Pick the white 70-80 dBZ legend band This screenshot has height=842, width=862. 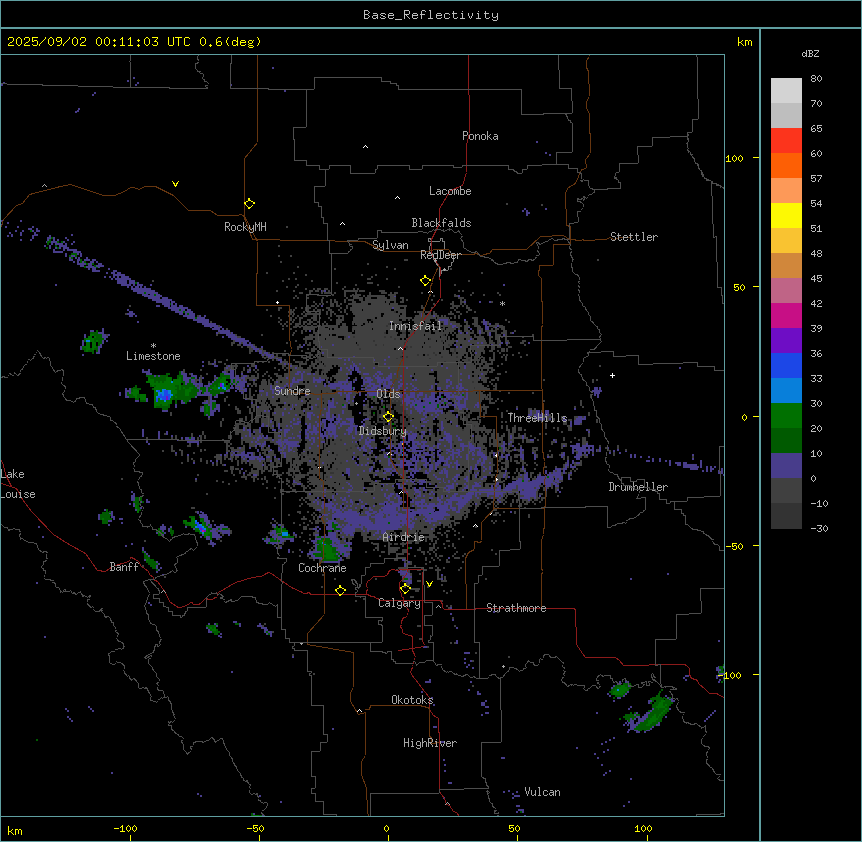[786, 91]
